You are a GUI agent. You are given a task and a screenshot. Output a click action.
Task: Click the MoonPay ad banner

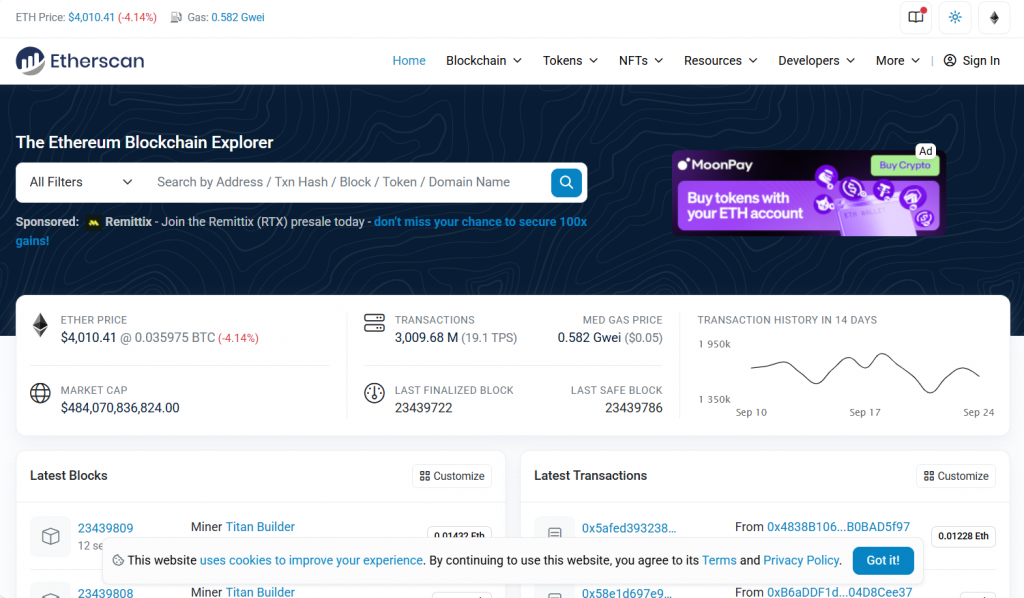(808, 193)
